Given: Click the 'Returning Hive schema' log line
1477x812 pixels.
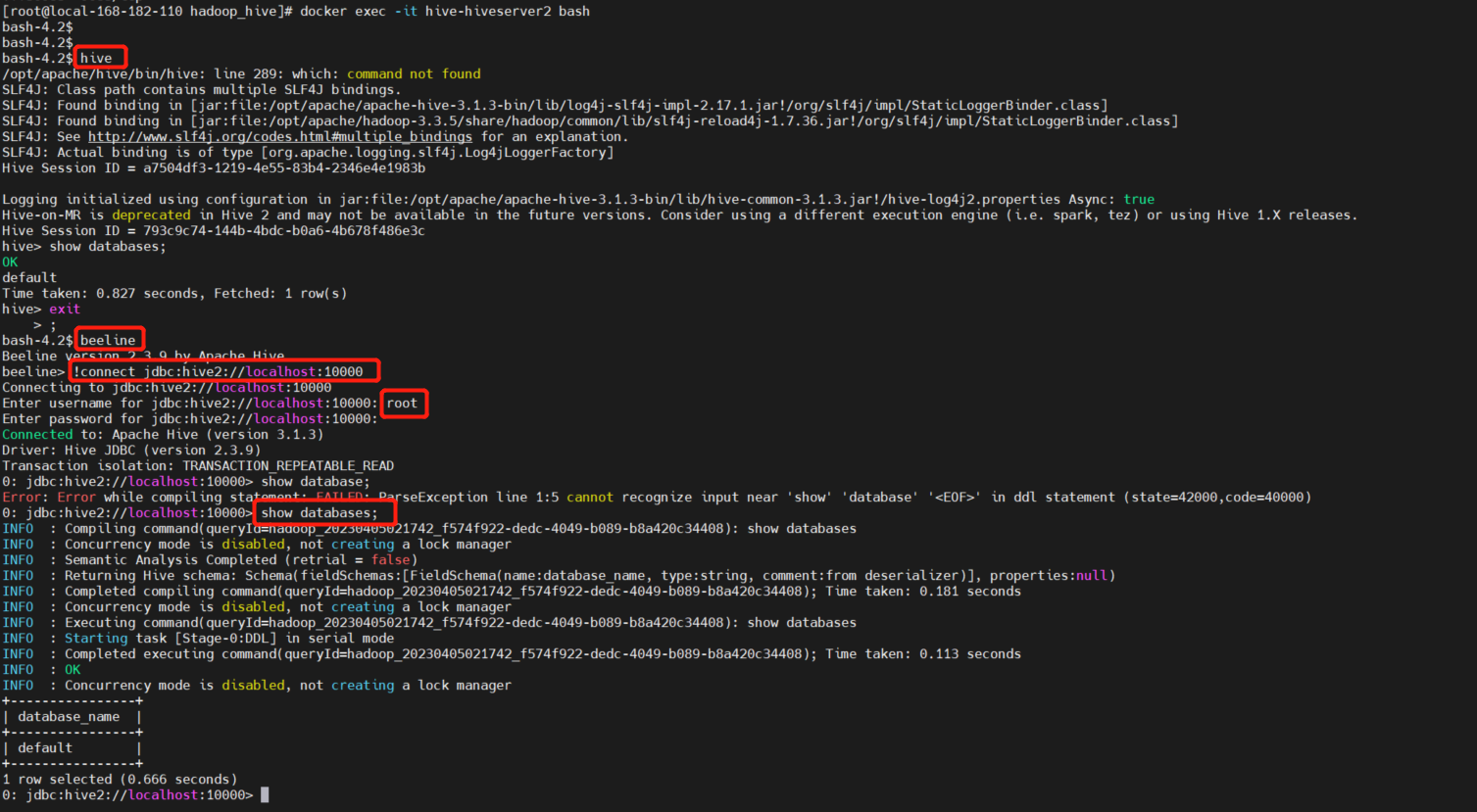Looking at the screenshot, I should (x=559, y=576).
